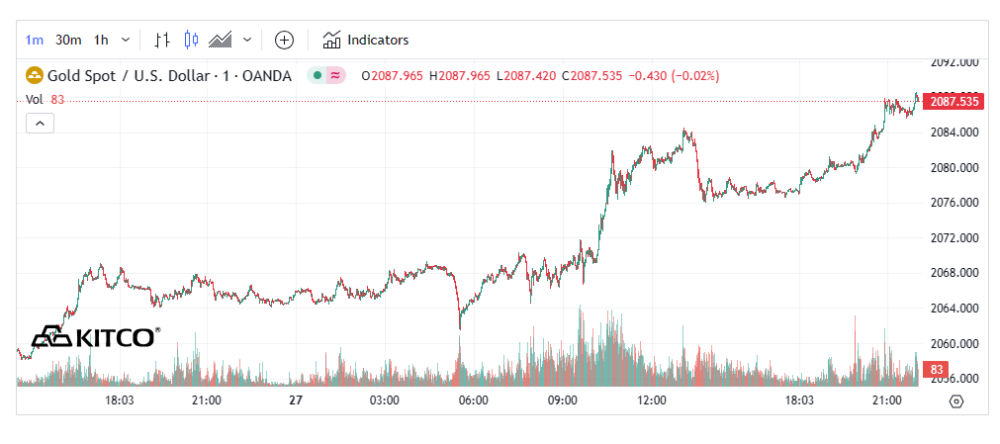Click the red volume 83 axis label
The width and height of the screenshot is (1000, 444).
click(x=937, y=369)
